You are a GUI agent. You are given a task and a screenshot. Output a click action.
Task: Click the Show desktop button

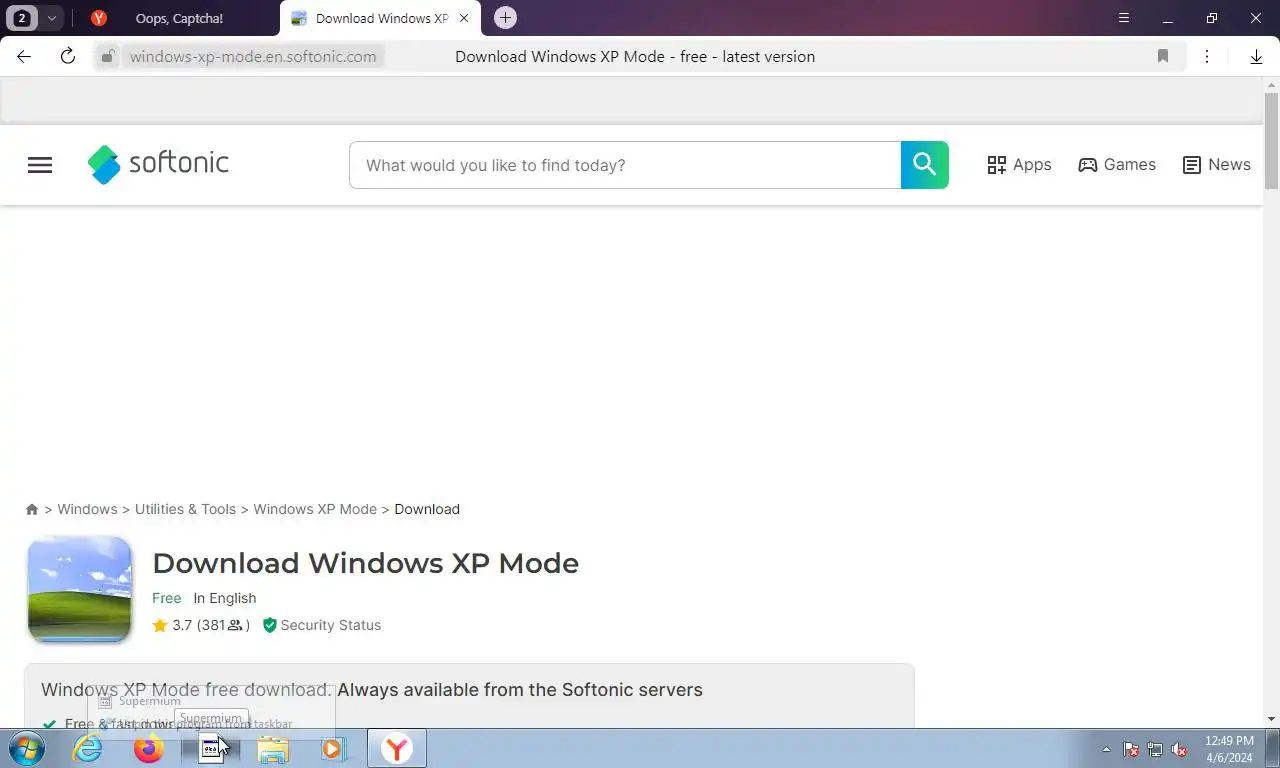(1272, 748)
